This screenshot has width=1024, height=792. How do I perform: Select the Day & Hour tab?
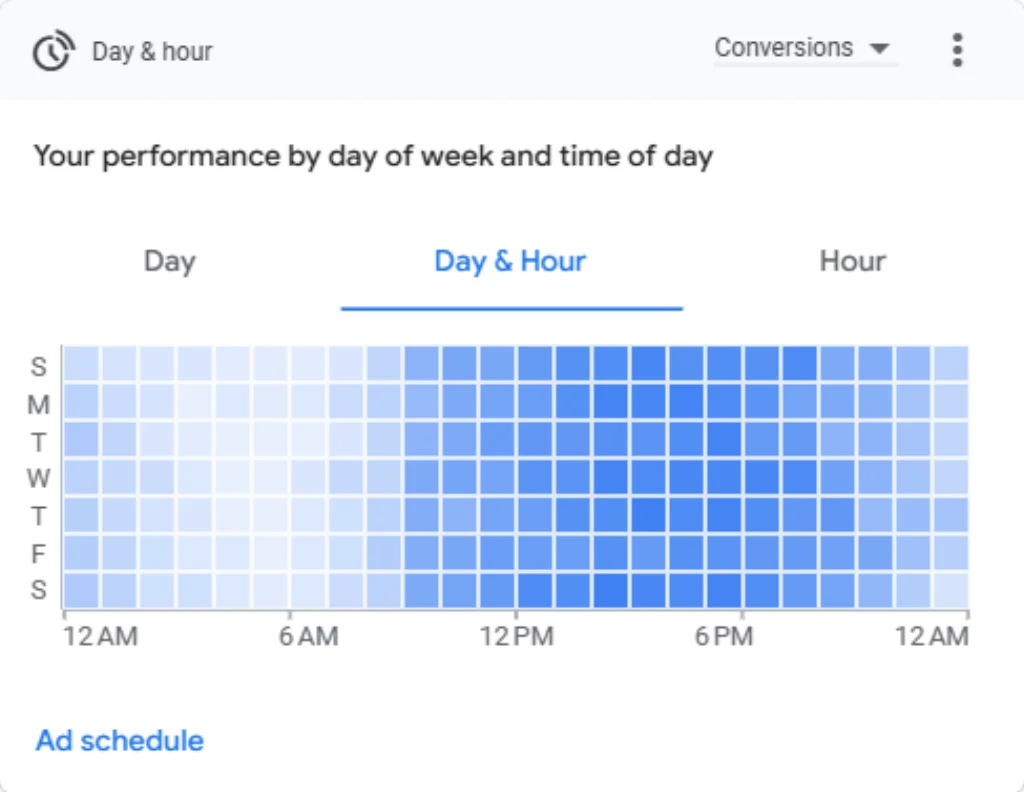511,261
